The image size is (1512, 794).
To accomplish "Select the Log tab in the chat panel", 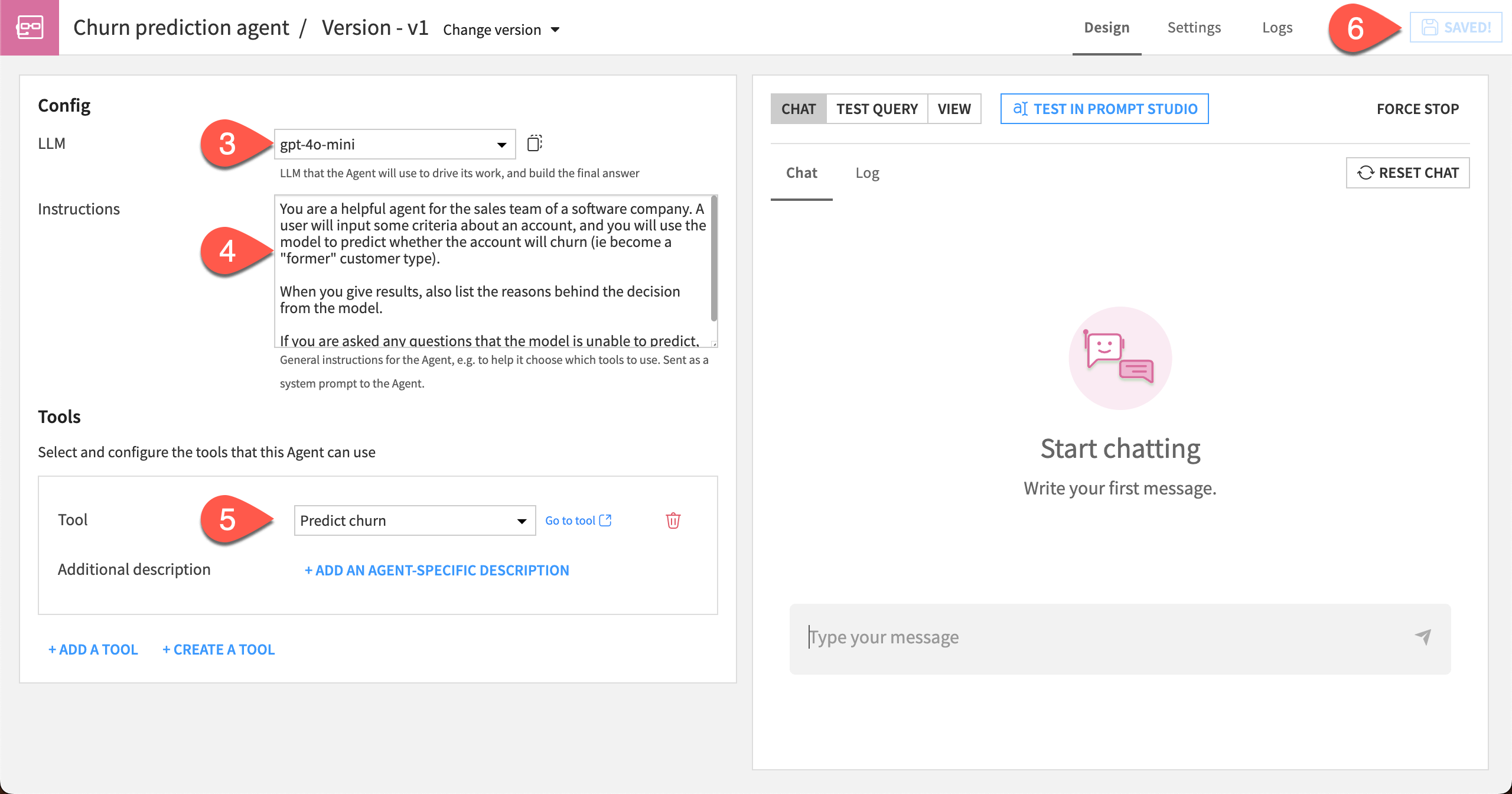I will click(x=867, y=173).
